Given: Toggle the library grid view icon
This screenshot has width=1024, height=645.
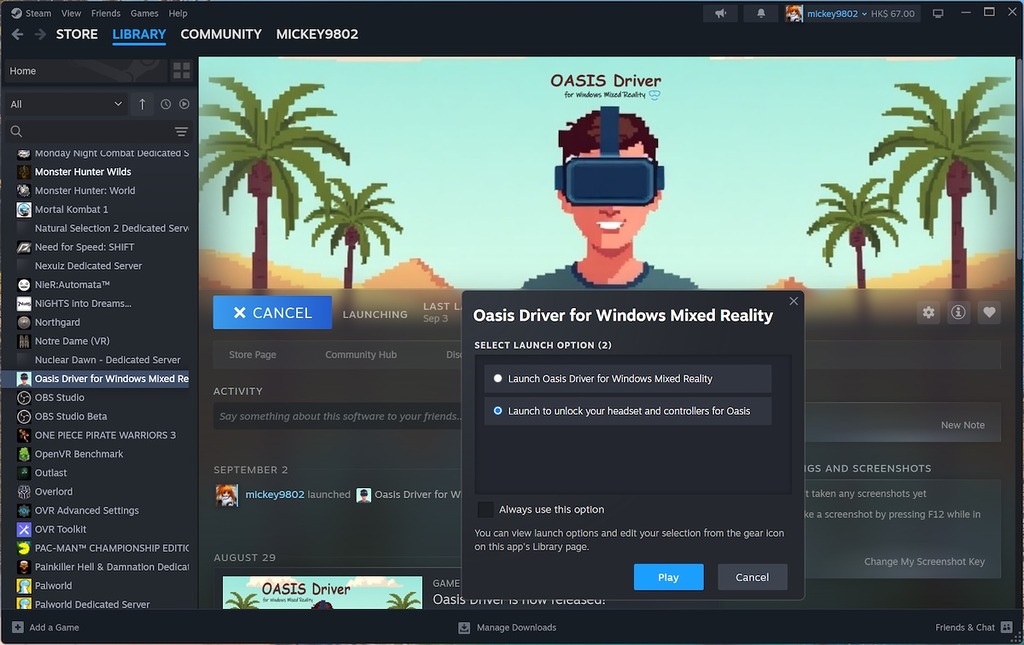Looking at the screenshot, I should [182, 71].
